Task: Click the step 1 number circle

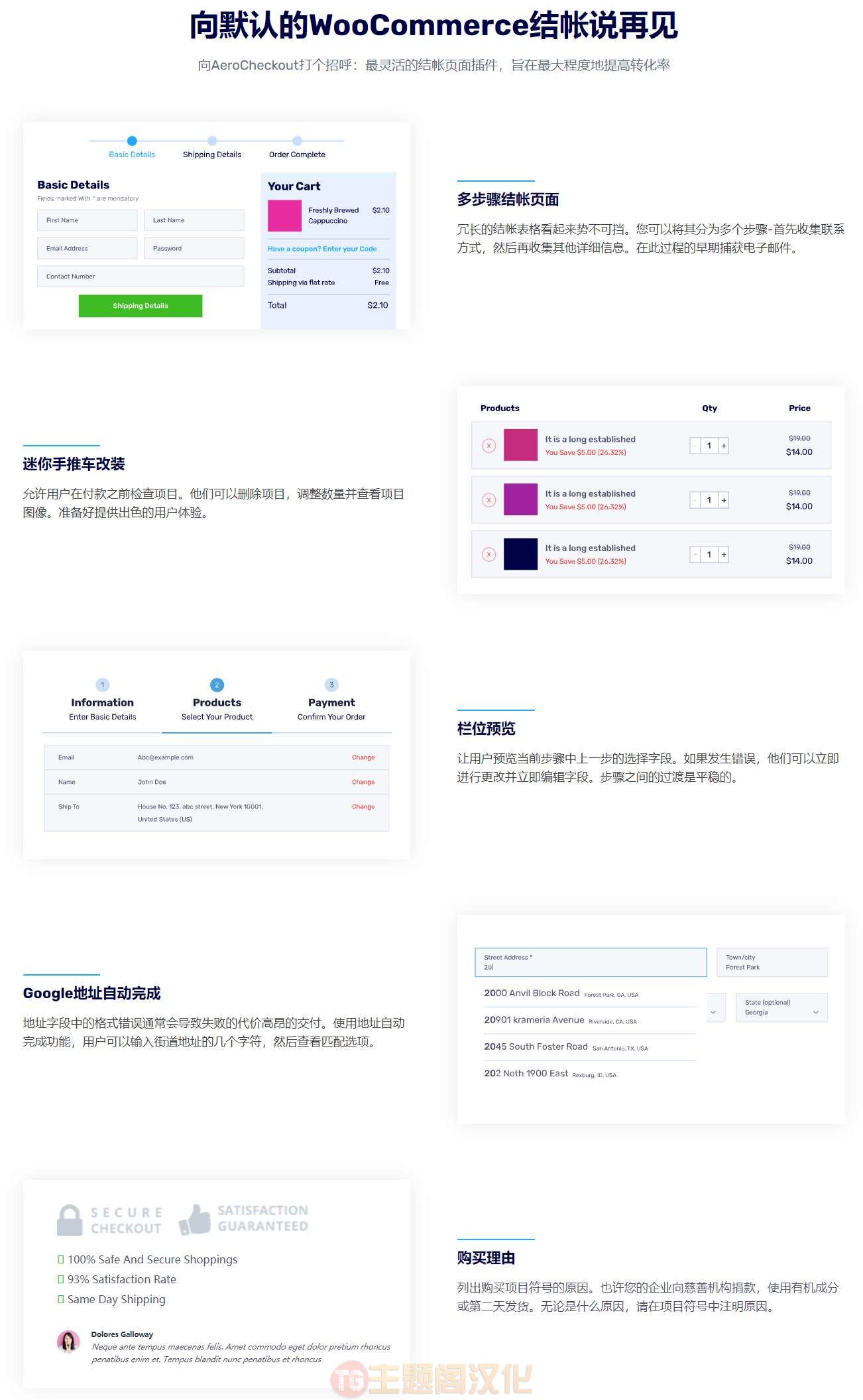Action: click(x=103, y=684)
